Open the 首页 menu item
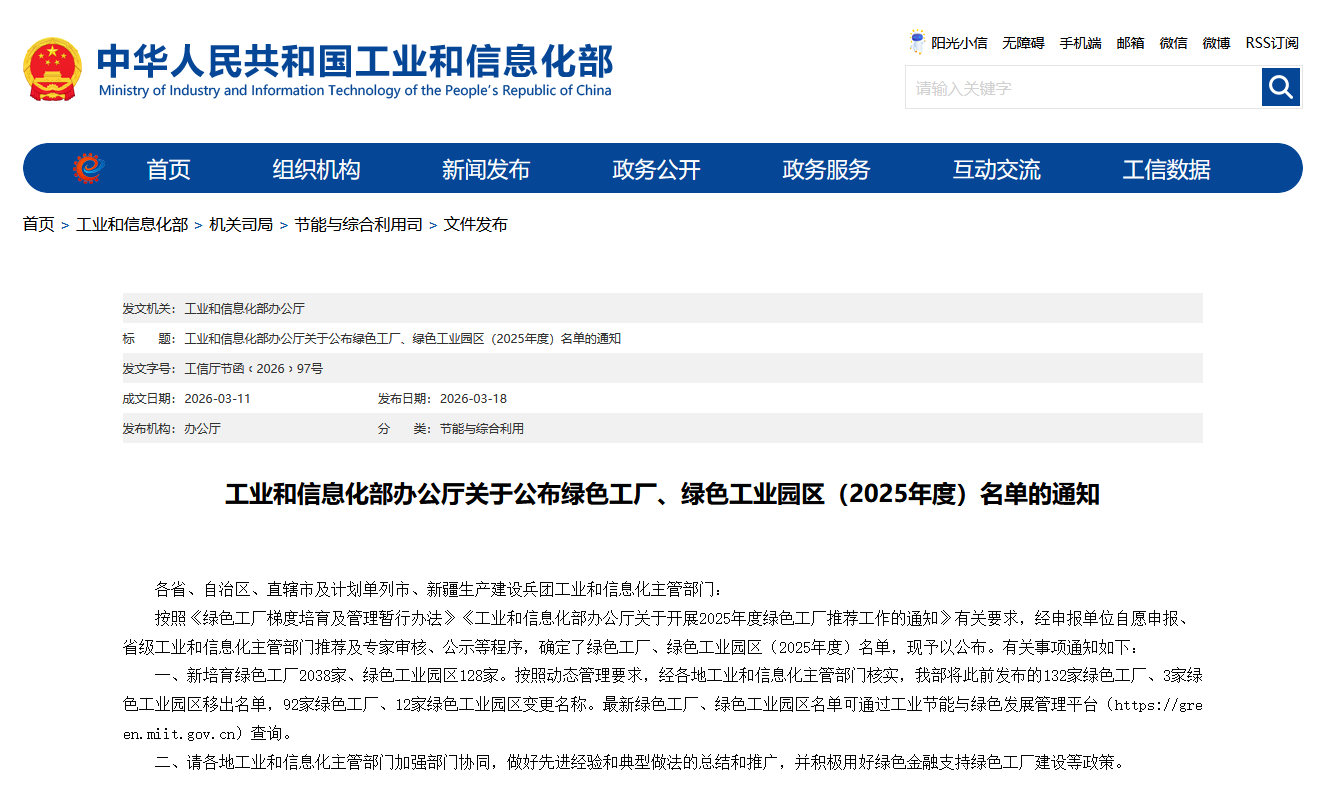Screen dimensions: 1322x812 pyautogui.click(x=166, y=168)
